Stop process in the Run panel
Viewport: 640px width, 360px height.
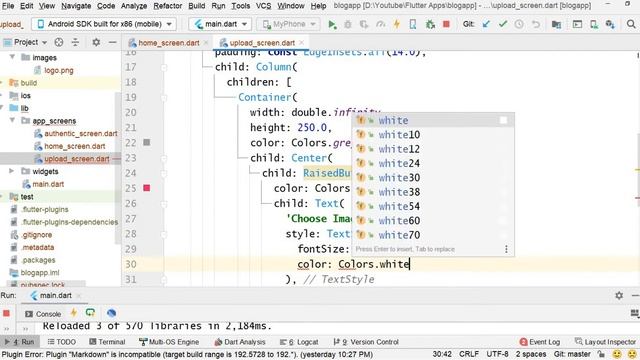(x=6, y=313)
